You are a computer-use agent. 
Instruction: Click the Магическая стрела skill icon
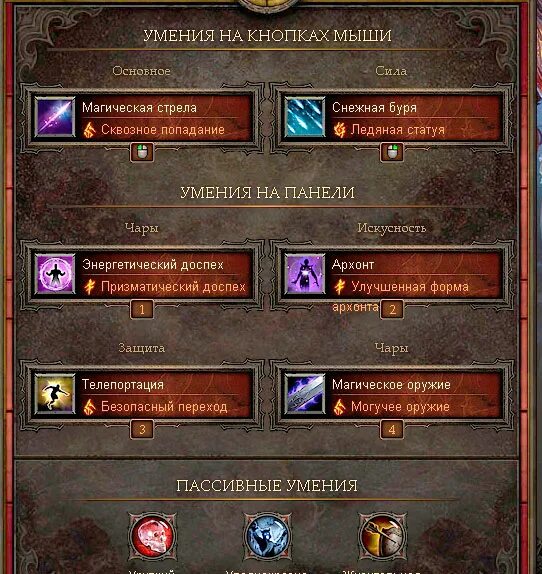coord(55,117)
